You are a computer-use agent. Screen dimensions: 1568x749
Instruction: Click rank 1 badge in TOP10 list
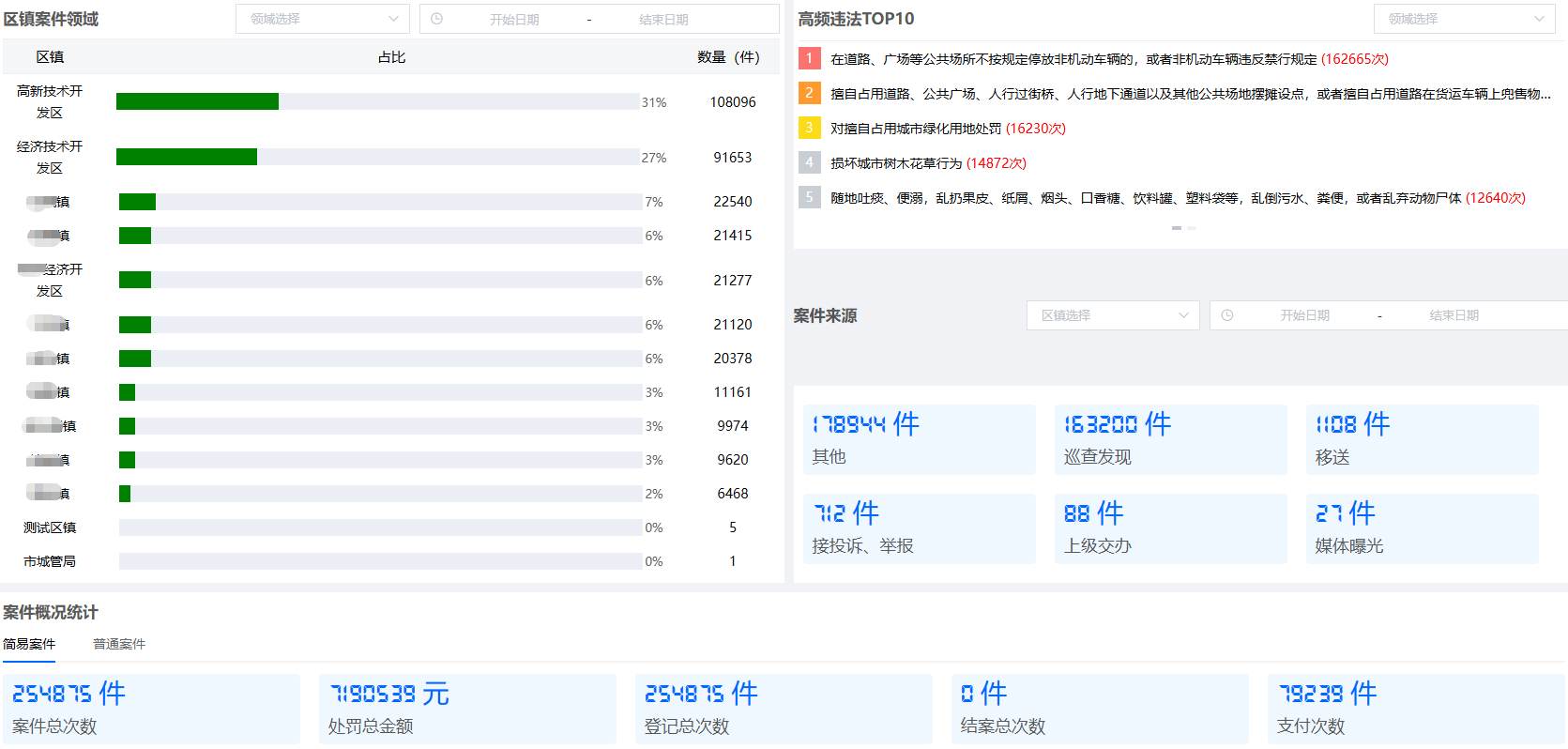[x=809, y=58]
